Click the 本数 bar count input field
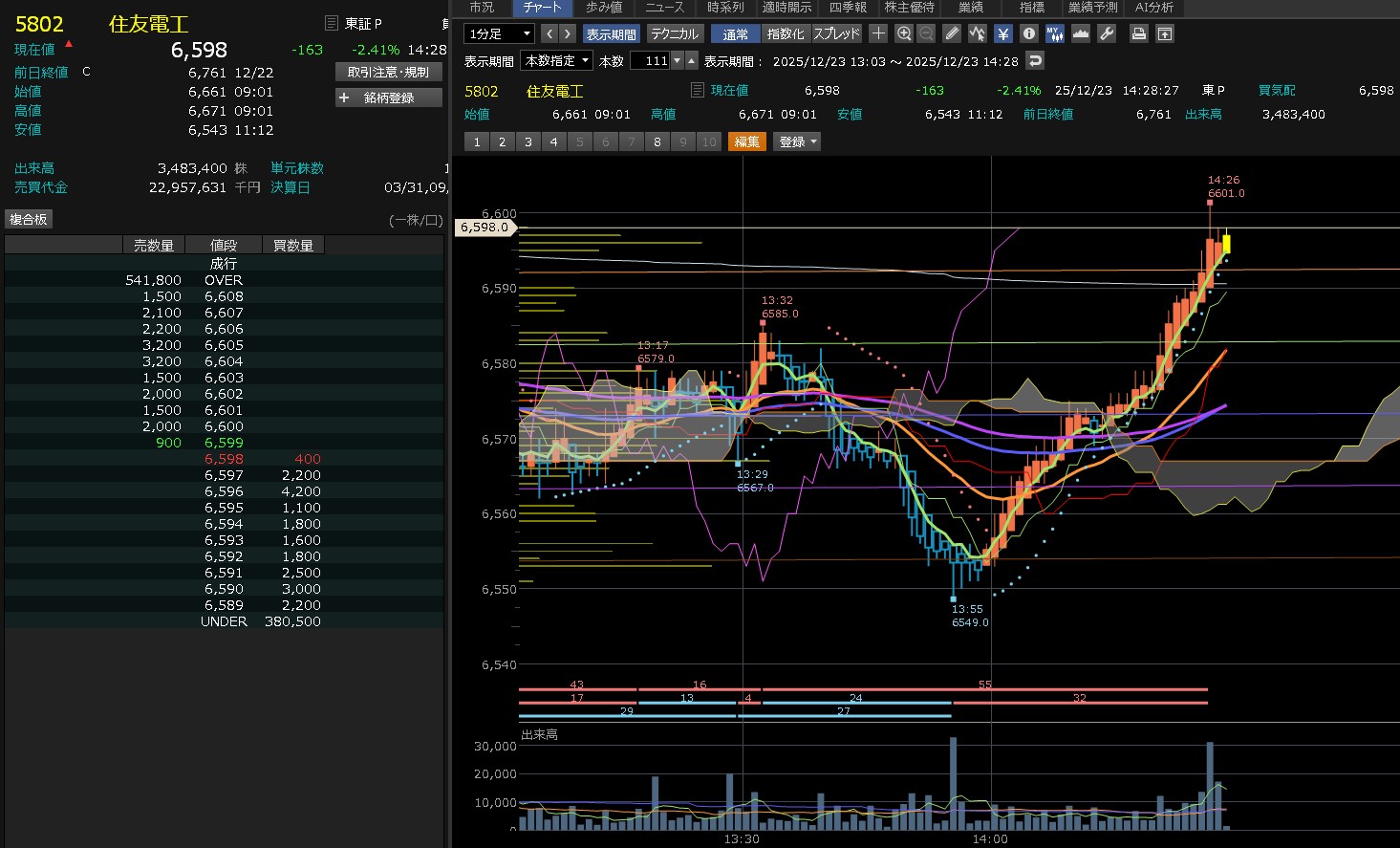The image size is (1400, 848). coord(651,60)
